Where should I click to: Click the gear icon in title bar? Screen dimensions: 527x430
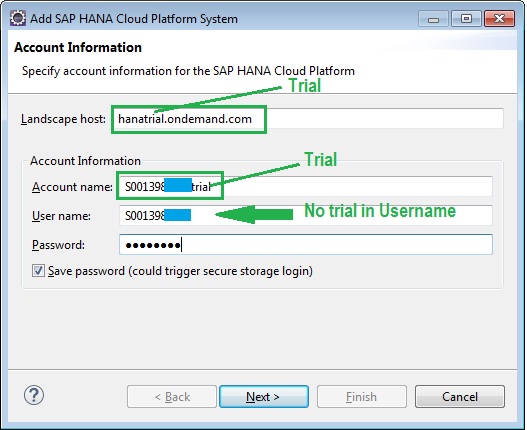point(18,18)
